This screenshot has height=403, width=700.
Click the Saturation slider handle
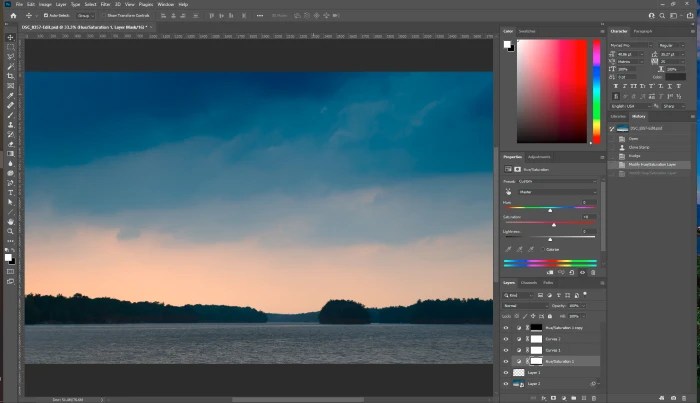point(553,225)
